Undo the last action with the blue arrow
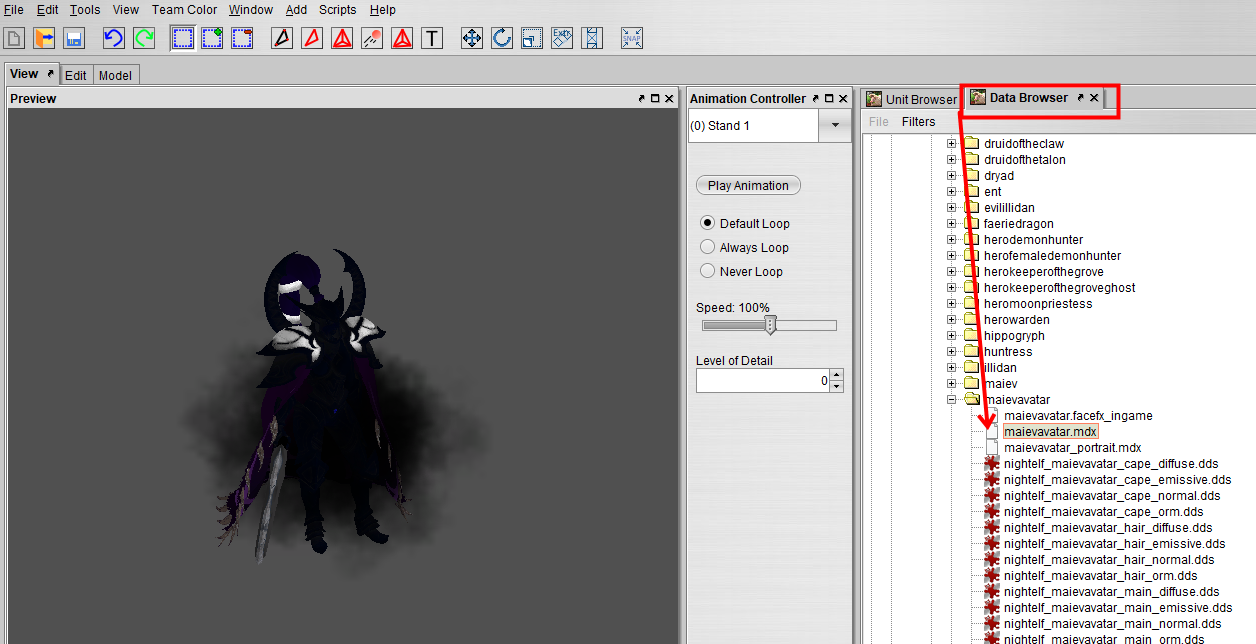Image resolution: width=1256 pixels, height=644 pixels. [113, 38]
